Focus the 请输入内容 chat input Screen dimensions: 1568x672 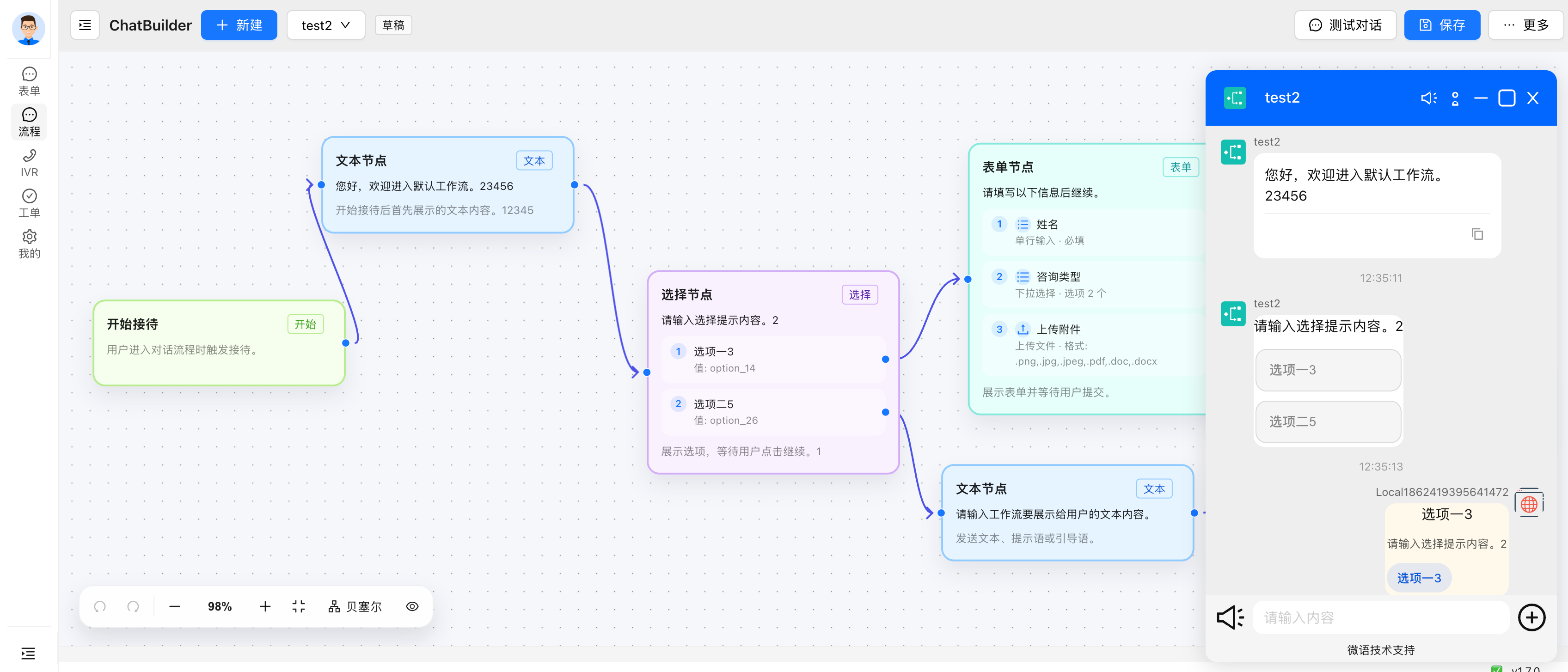point(1380,617)
